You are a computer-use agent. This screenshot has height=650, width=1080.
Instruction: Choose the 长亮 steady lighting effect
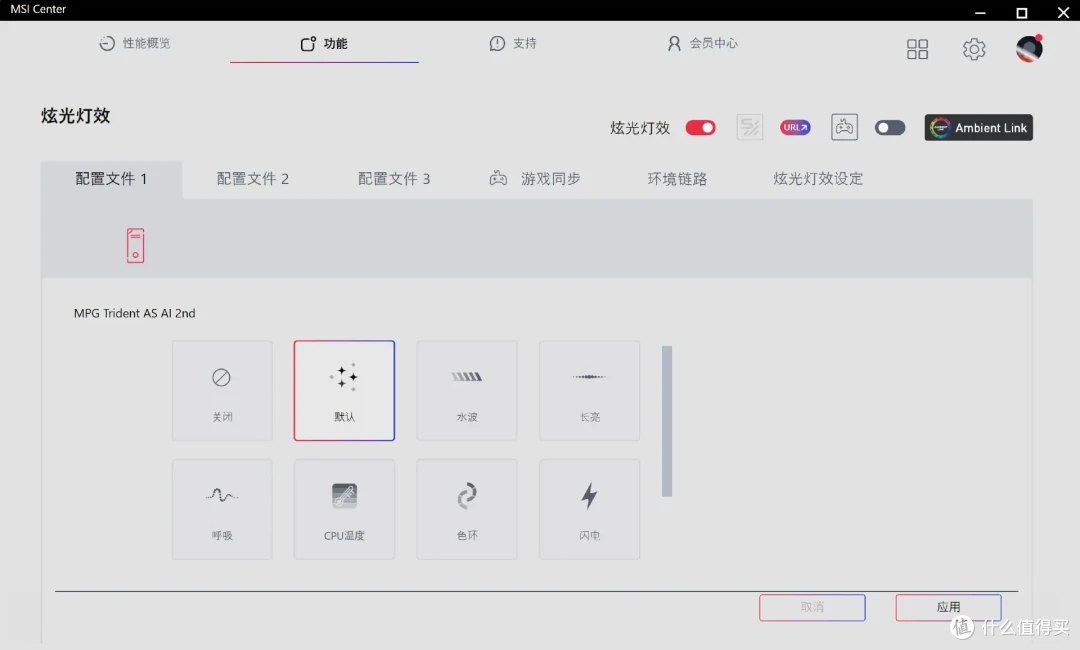point(590,390)
